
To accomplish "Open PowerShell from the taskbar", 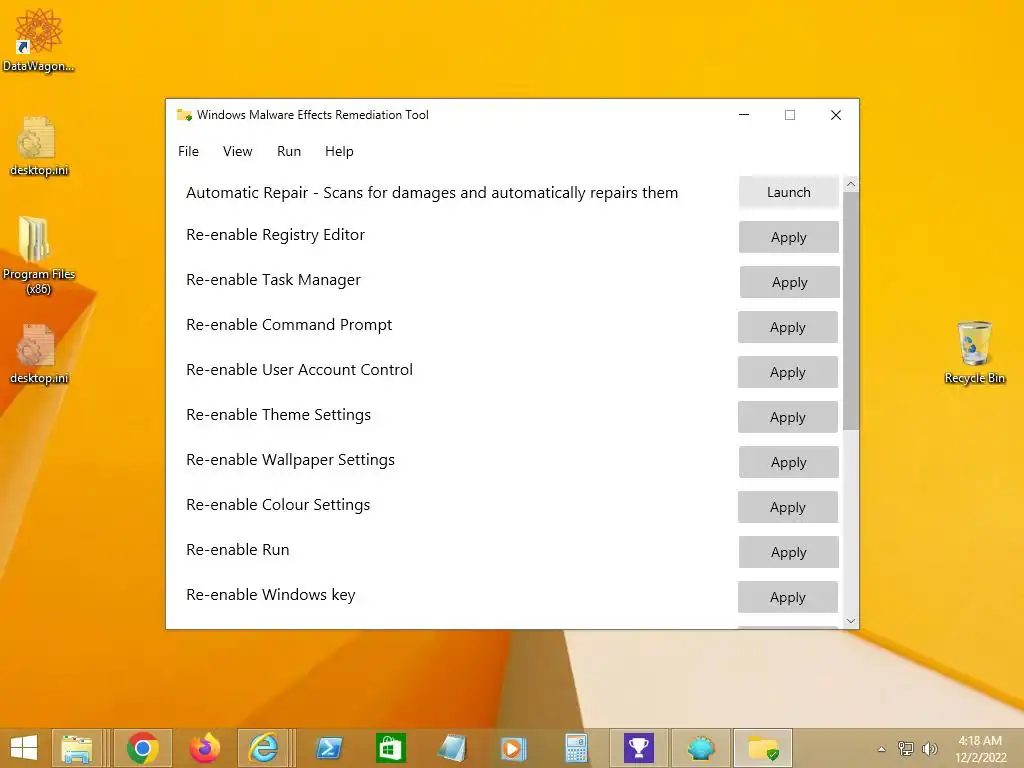I will coord(328,748).
